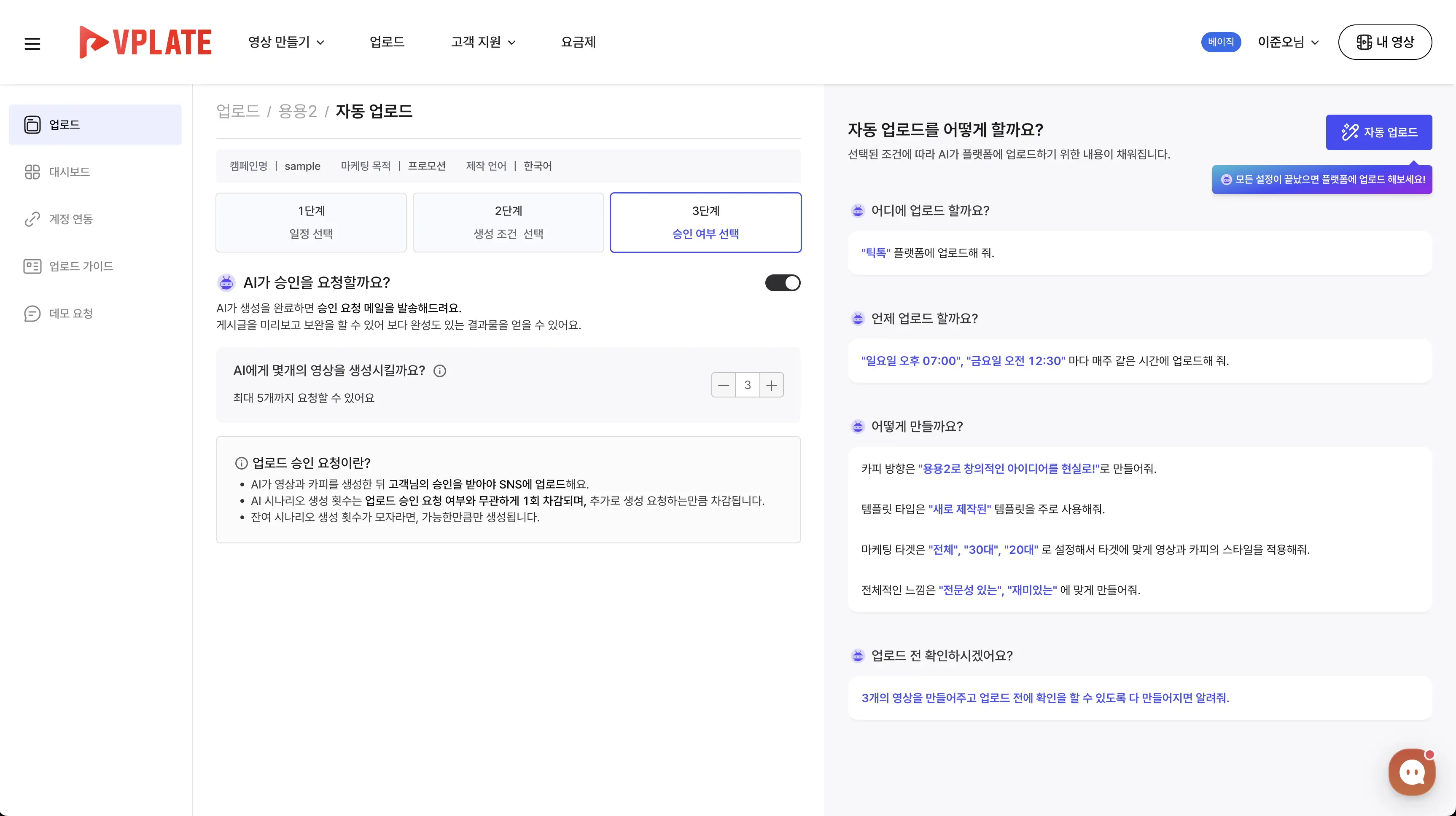Image resolution: width=1456 pixels, height=816 pixels.
Task: Click the 요금제 menu item
Action: tap(578, 42)
